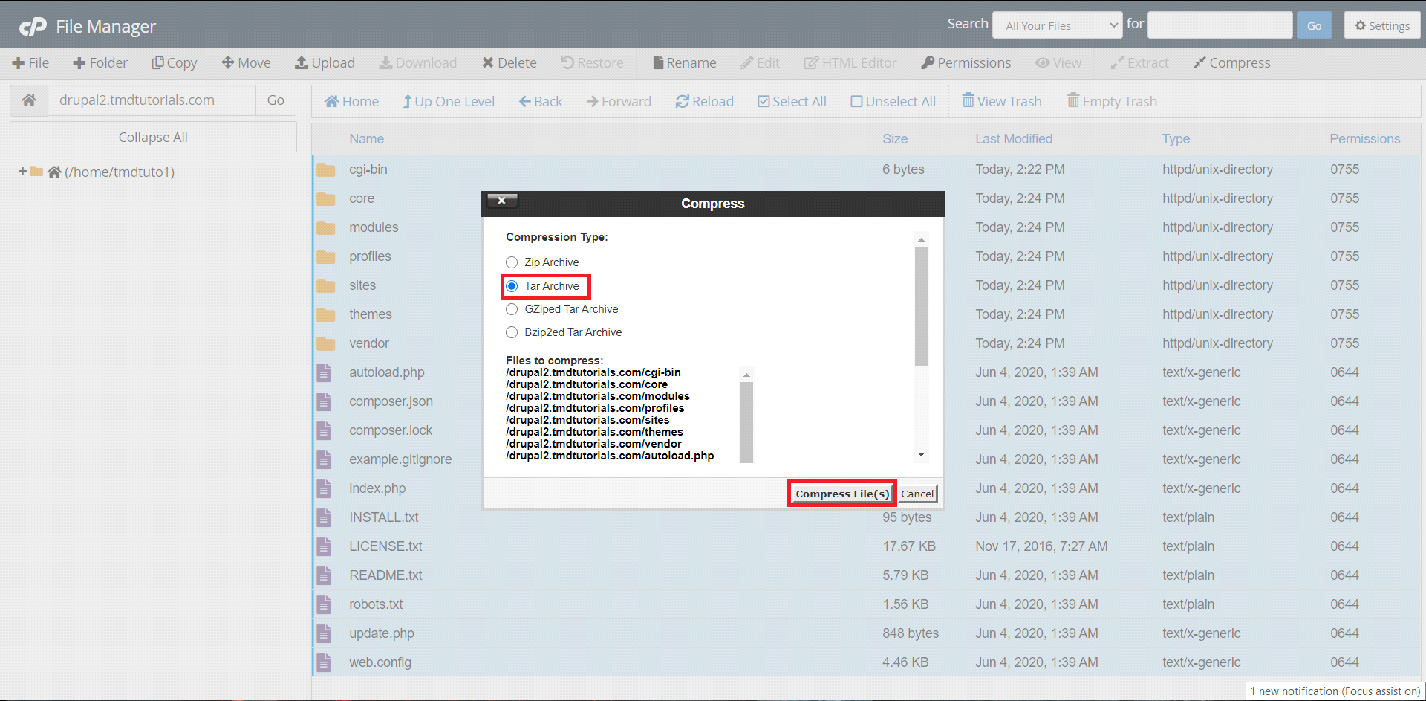Open the Delete tool from the toolbar

coord(509,62)
